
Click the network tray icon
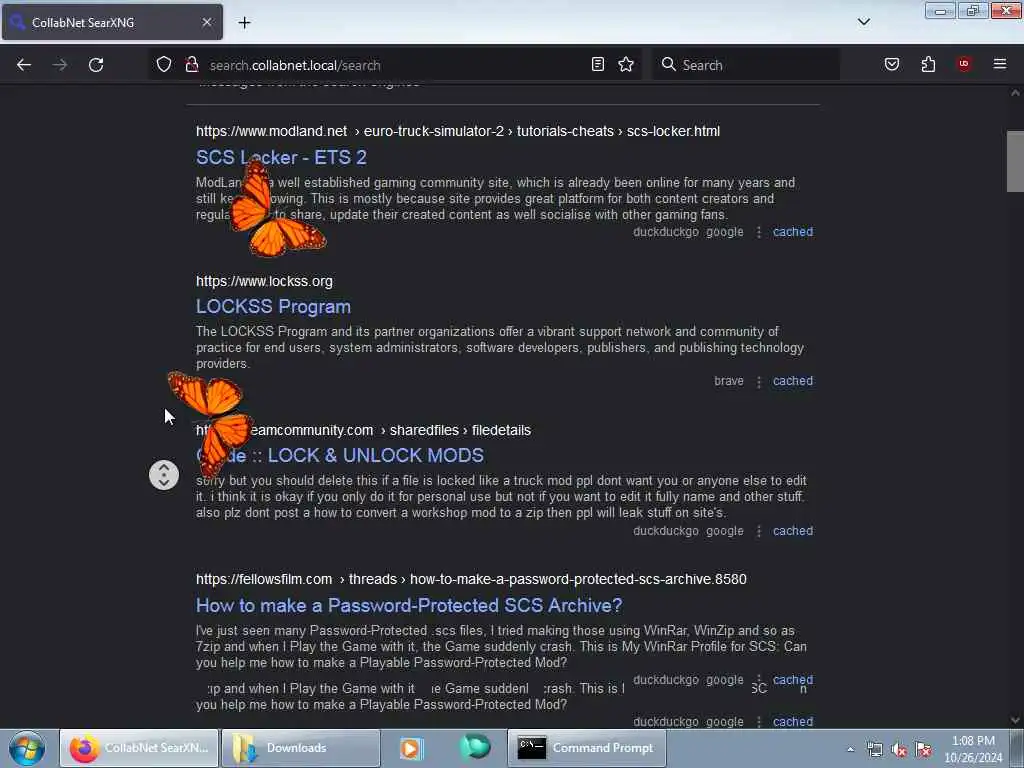click(875, 750)
